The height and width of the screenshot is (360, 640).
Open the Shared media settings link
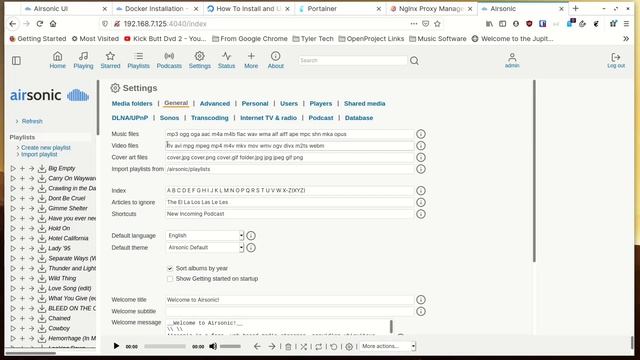[364, 104]
